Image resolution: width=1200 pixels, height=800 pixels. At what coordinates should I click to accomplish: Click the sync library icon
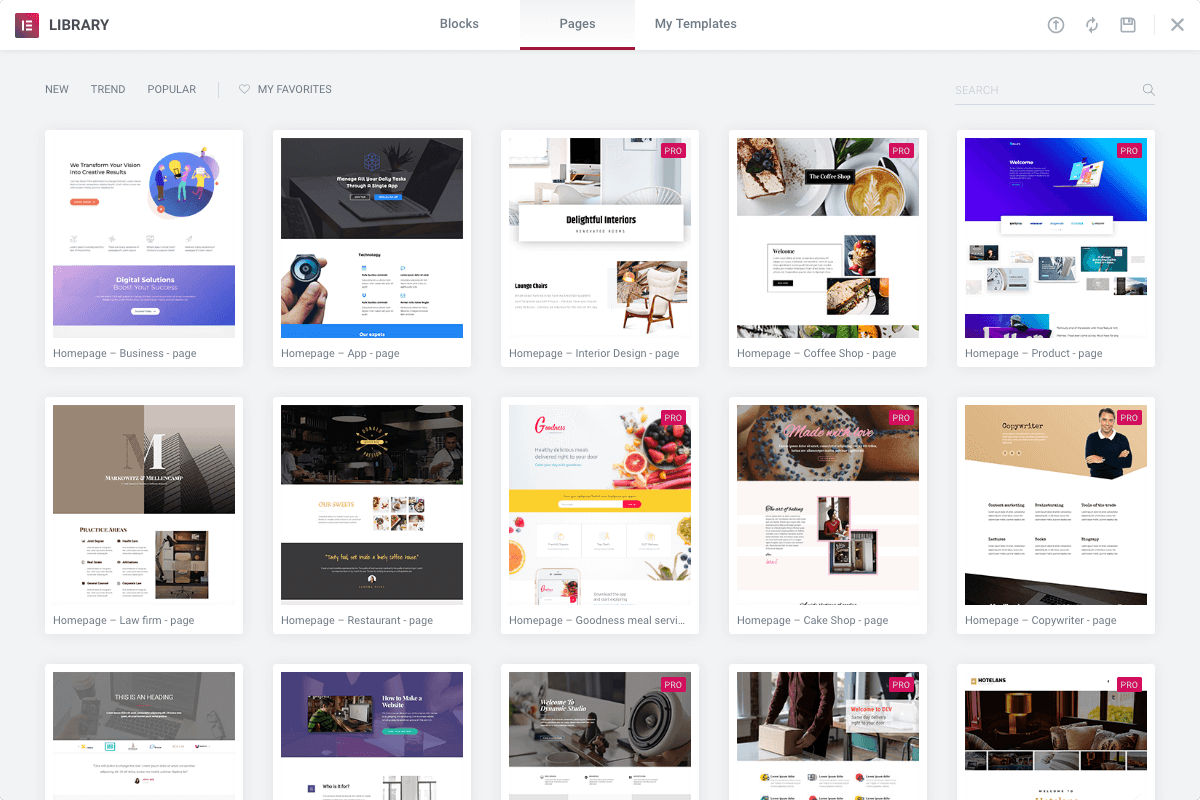(1092, 25)
